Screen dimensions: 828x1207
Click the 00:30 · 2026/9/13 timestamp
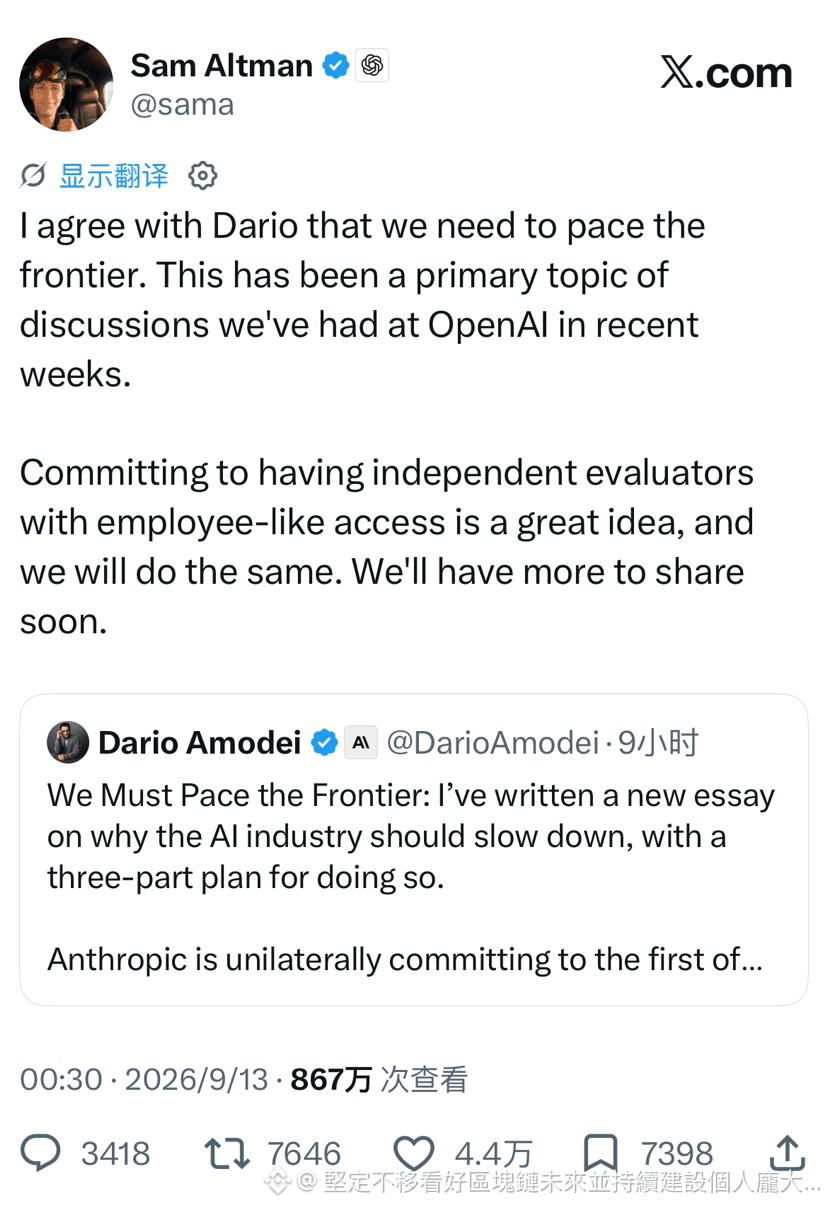pyautogui.click(x=144, y=1079)
